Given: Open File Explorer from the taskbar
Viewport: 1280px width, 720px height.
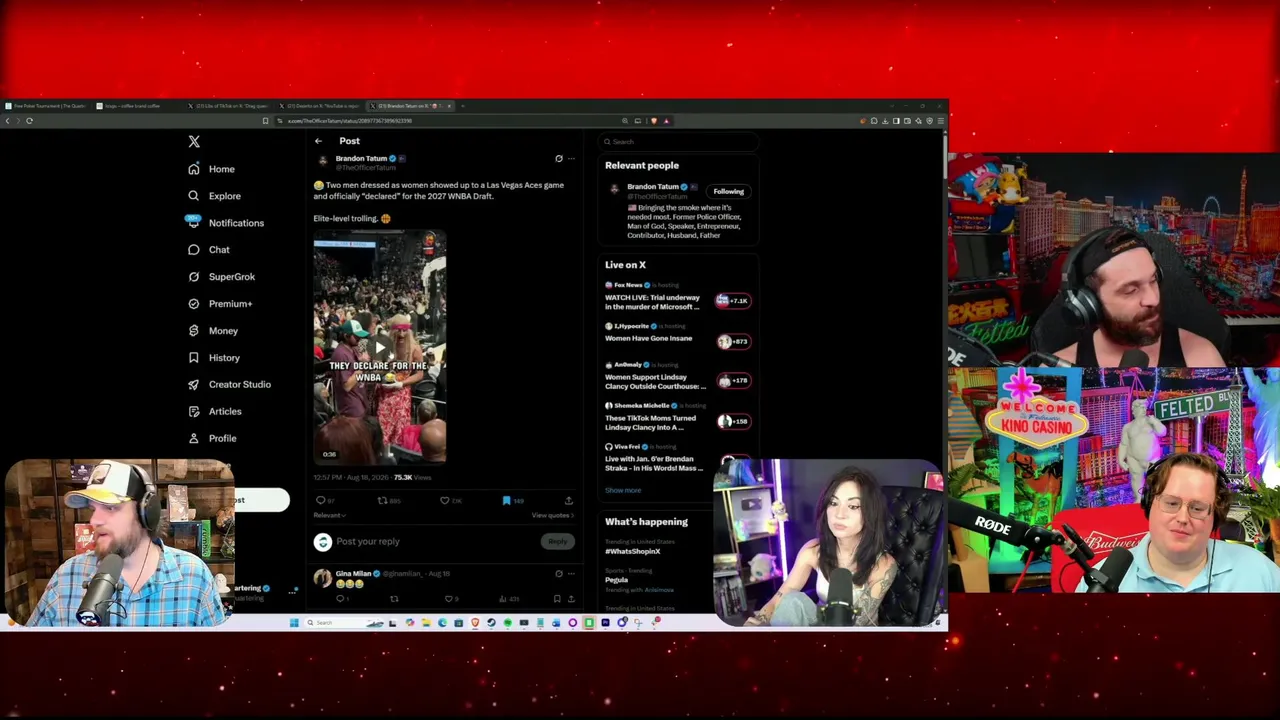Looking at the screenshot, I should [x=426, y=623].
